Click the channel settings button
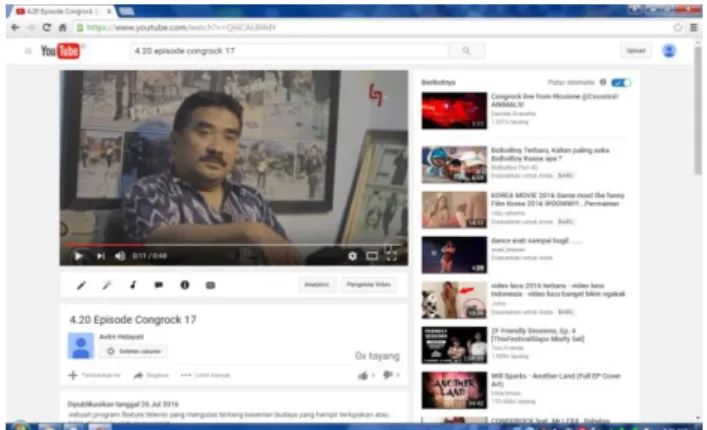This screenshot has width=707, height=430. [133, 351]
